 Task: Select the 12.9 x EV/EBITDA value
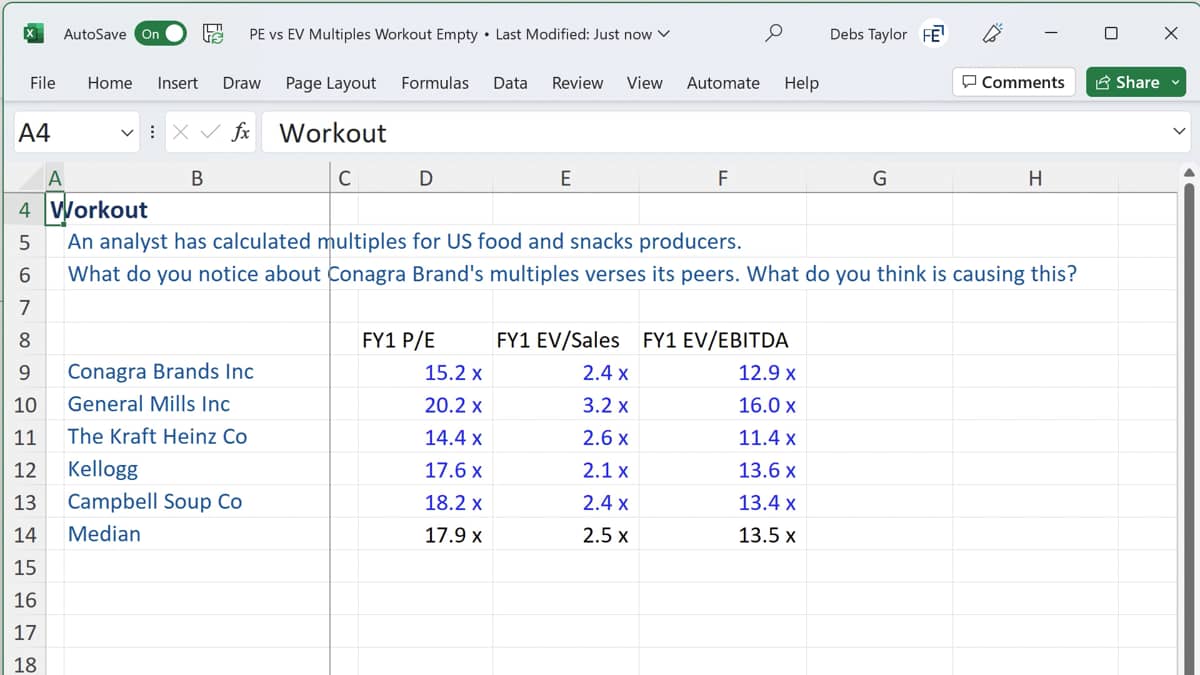(x=722, y=372)
